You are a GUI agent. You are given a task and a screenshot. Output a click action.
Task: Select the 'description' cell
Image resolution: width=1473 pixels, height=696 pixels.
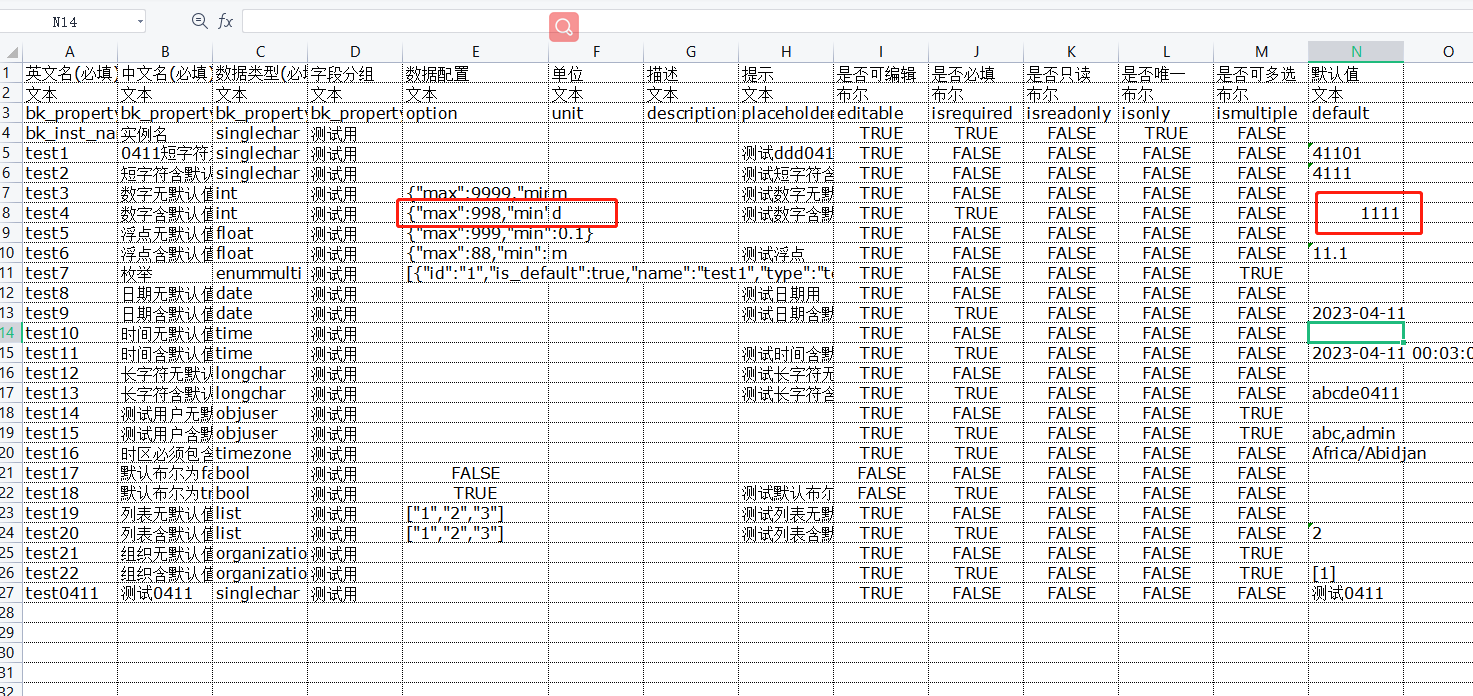(691, 113)
